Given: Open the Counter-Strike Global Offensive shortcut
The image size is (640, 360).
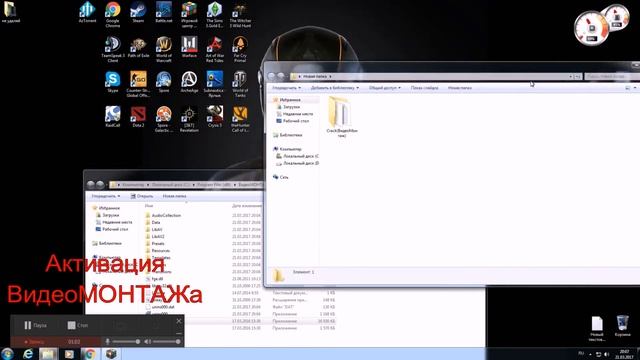Looking at the screenshot, I should pos(138,84).
